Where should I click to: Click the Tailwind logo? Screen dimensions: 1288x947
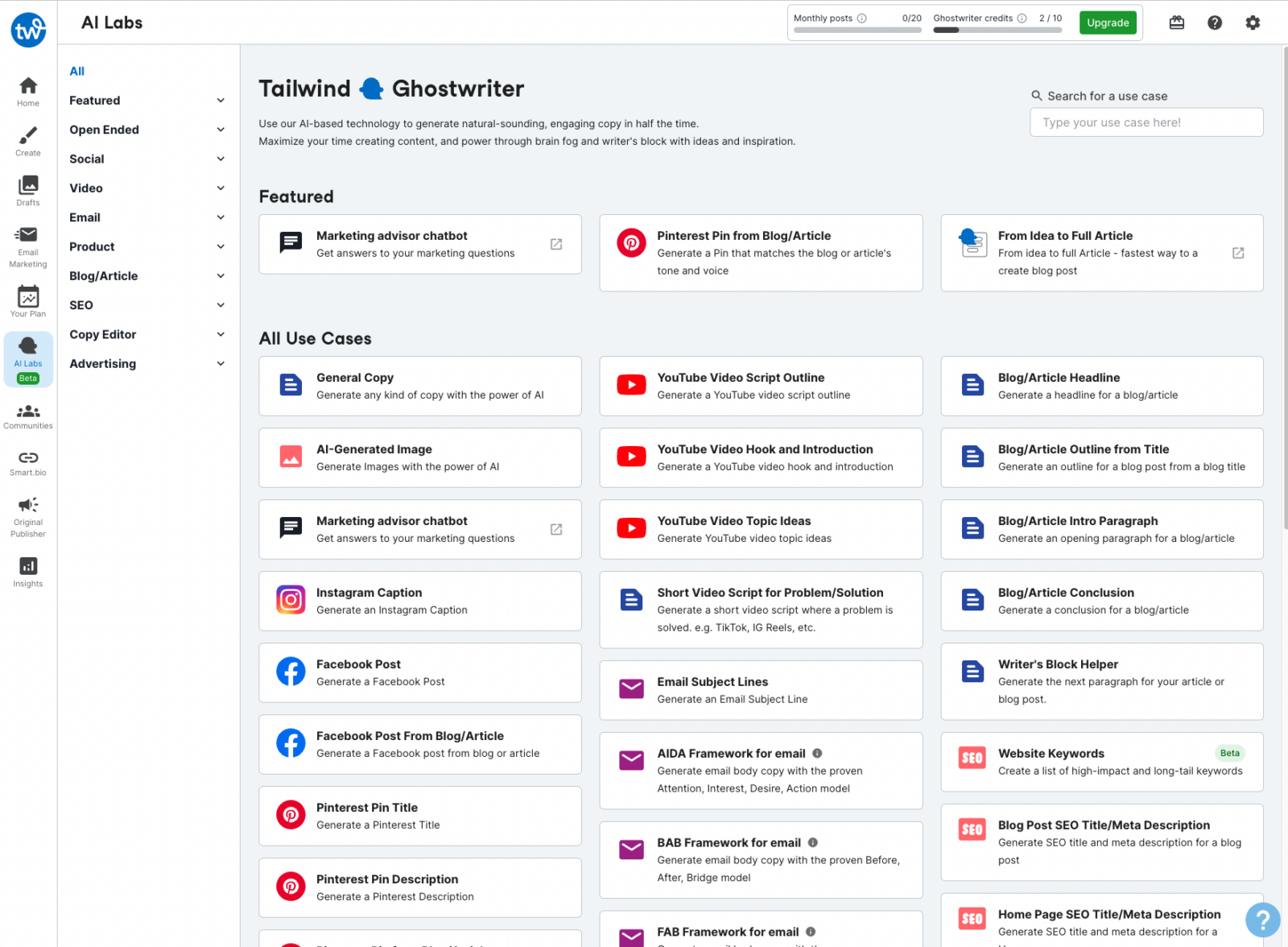pos(28,30)
